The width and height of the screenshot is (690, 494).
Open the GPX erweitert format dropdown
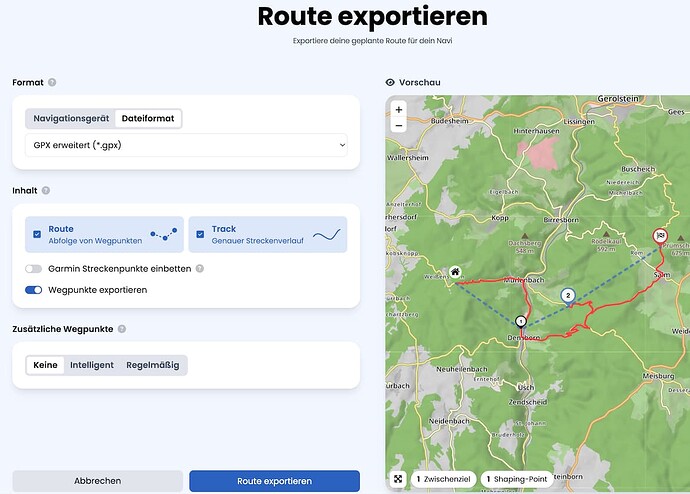[186, 145]
